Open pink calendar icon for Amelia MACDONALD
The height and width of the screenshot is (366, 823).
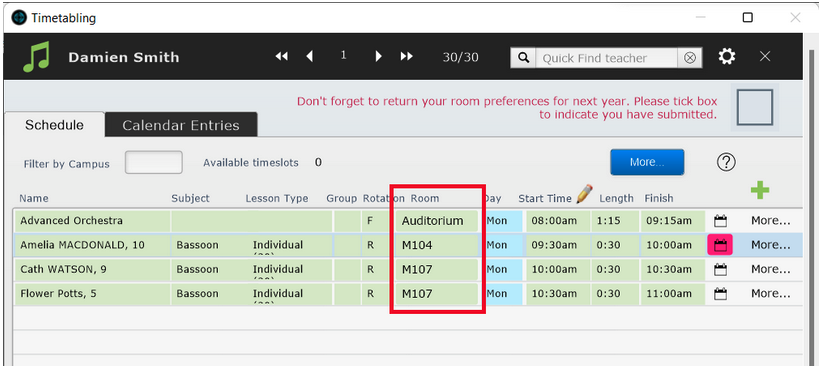[x=720, y=245]
